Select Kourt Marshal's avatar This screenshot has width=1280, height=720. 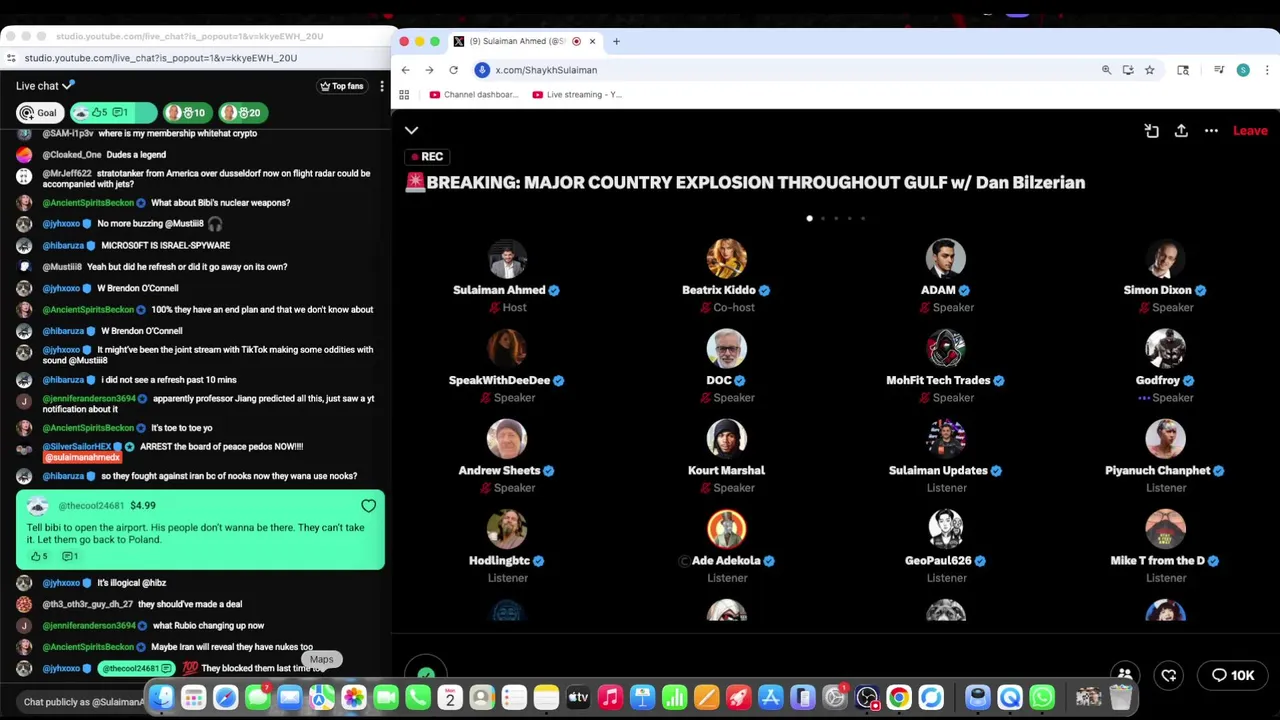click(727, 439)
